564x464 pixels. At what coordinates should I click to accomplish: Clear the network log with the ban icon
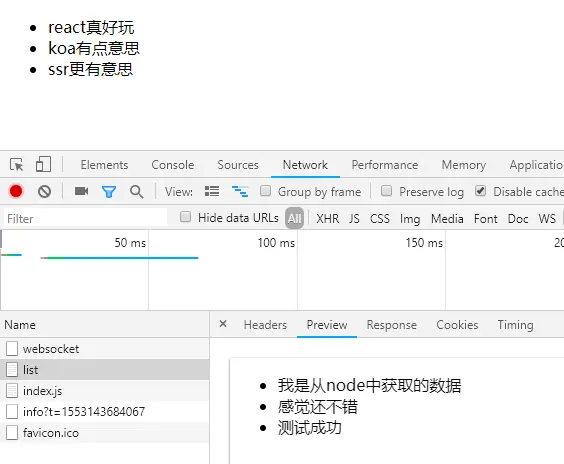click(x=45, y=191)
